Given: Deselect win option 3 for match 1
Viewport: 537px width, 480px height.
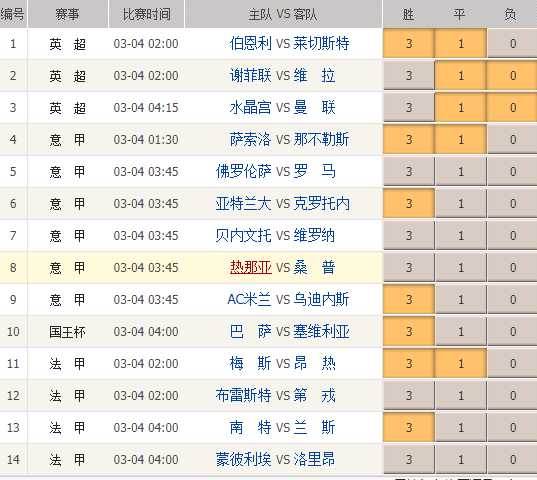Looking at the screenshot, I should 409,43.
